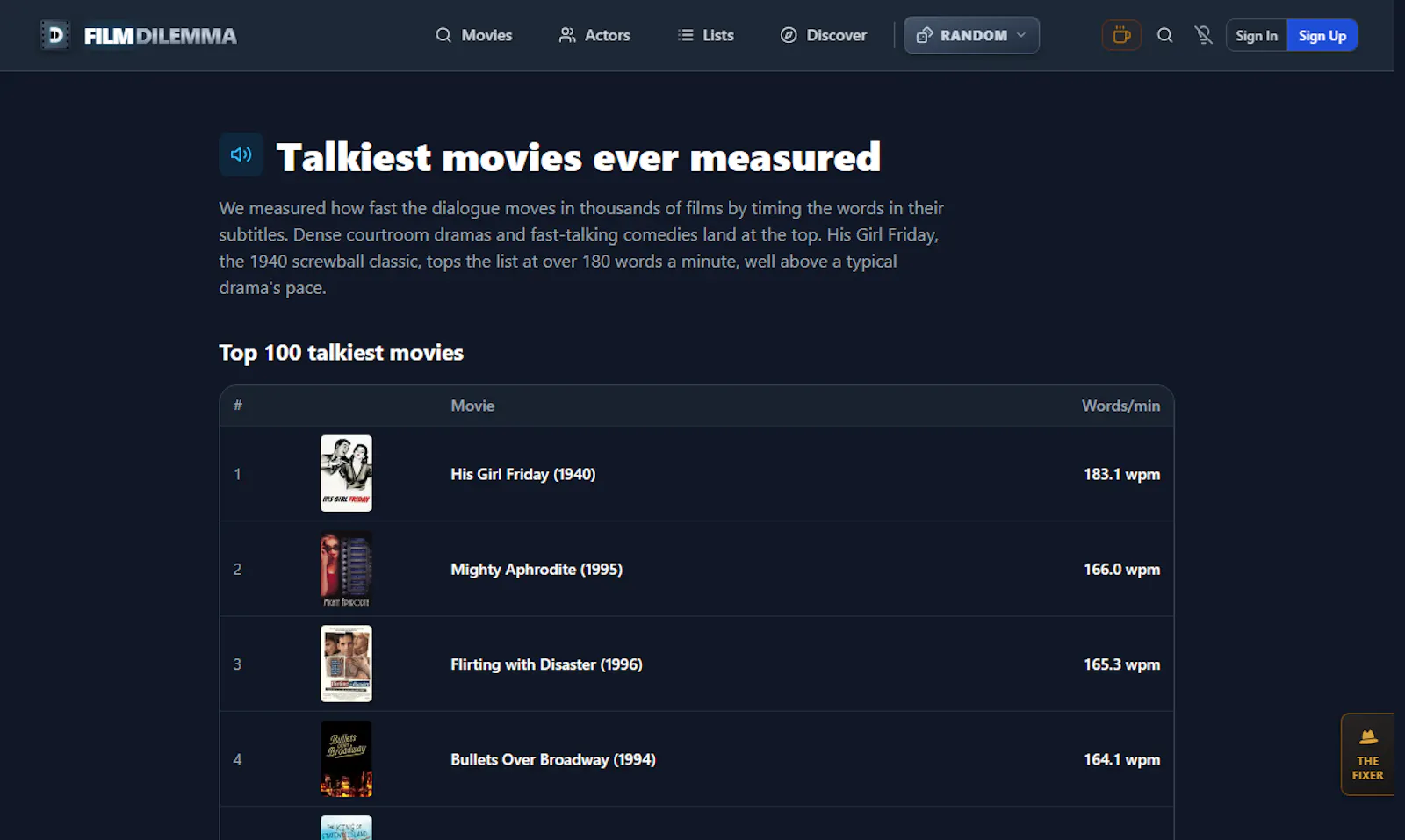
Task: Open the Discover page
Action: (x=824, y=35)
